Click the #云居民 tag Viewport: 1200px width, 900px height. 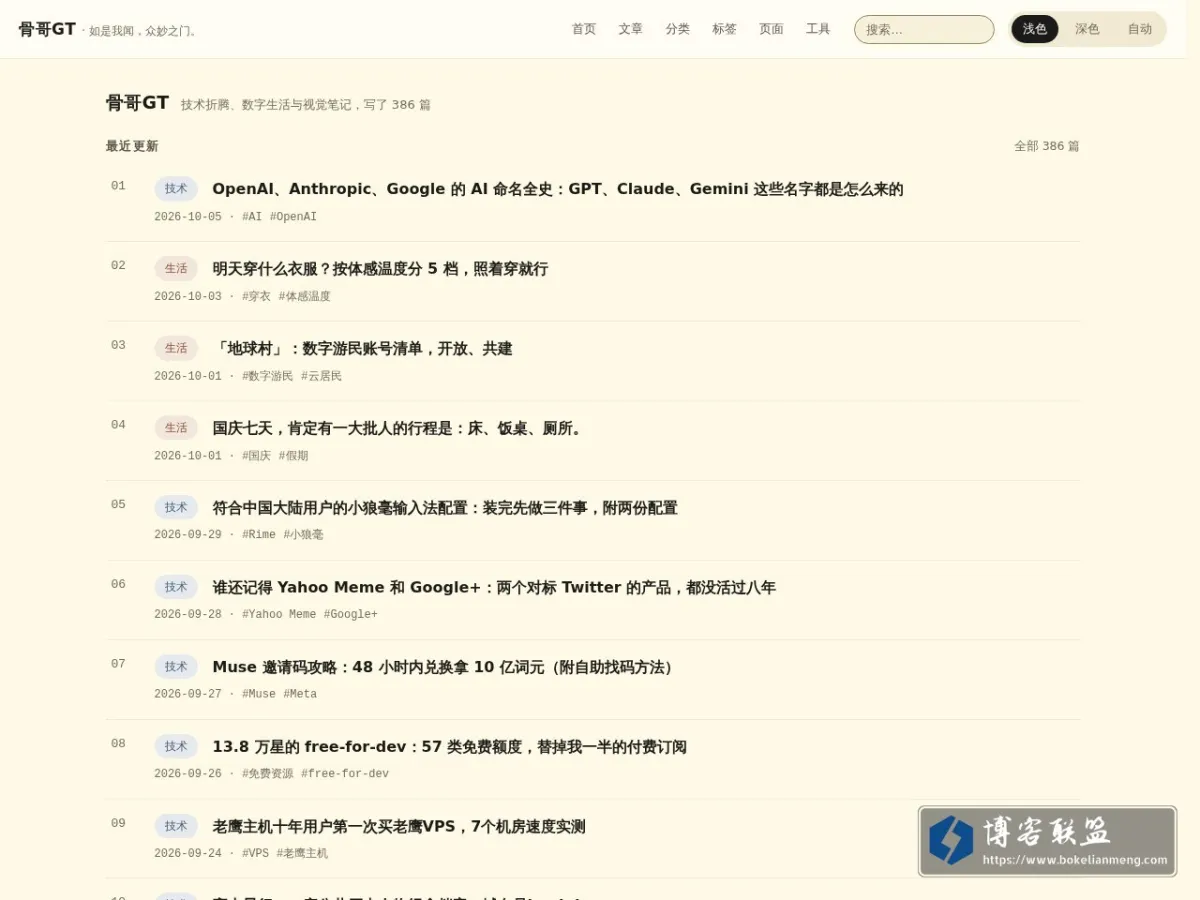[322, 376]
